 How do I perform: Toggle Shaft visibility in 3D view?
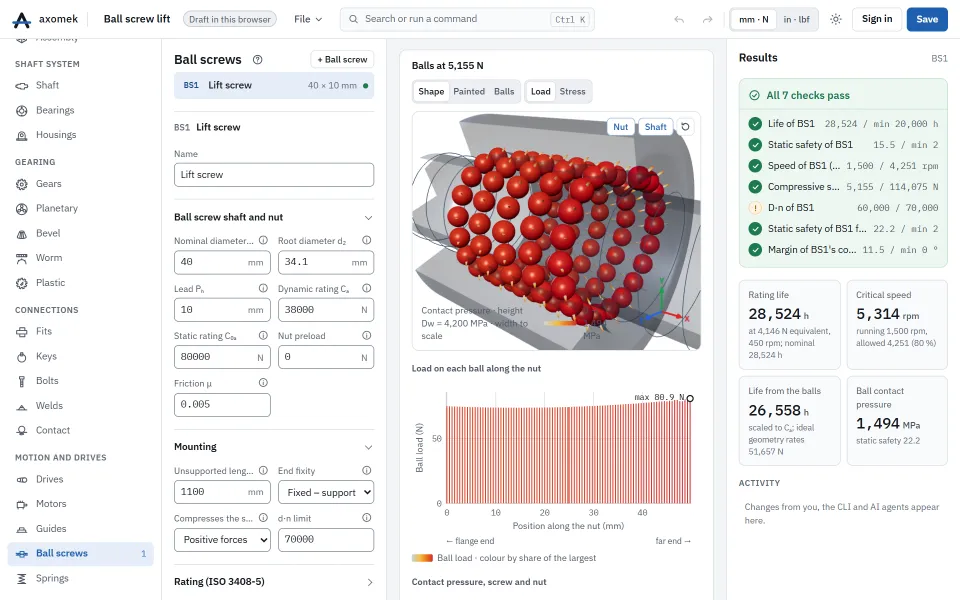click(656, 127)
